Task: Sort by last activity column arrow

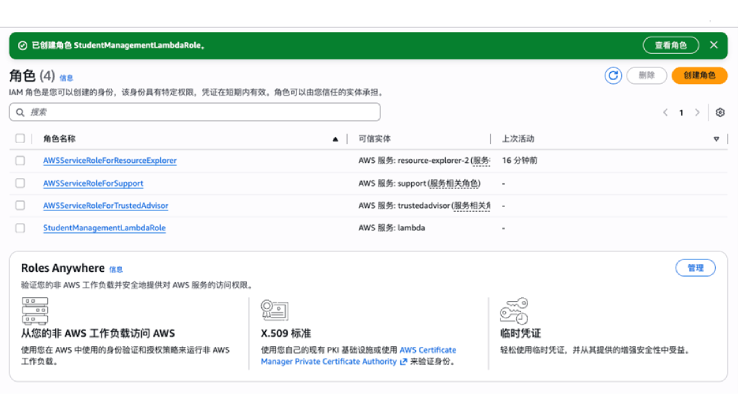Action: coord(716,139)
